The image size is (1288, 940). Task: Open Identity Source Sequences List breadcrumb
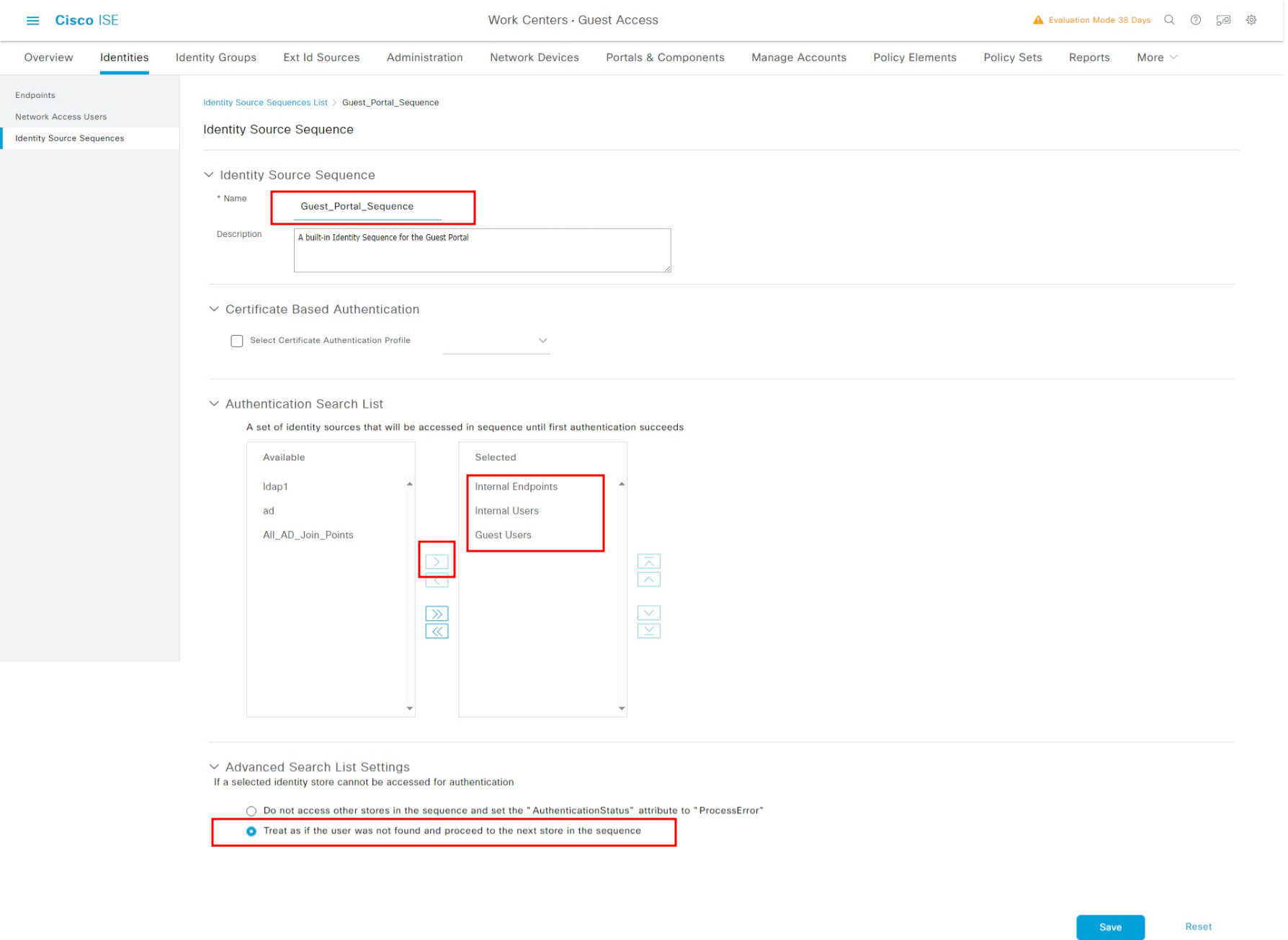(x=265, y=103)
